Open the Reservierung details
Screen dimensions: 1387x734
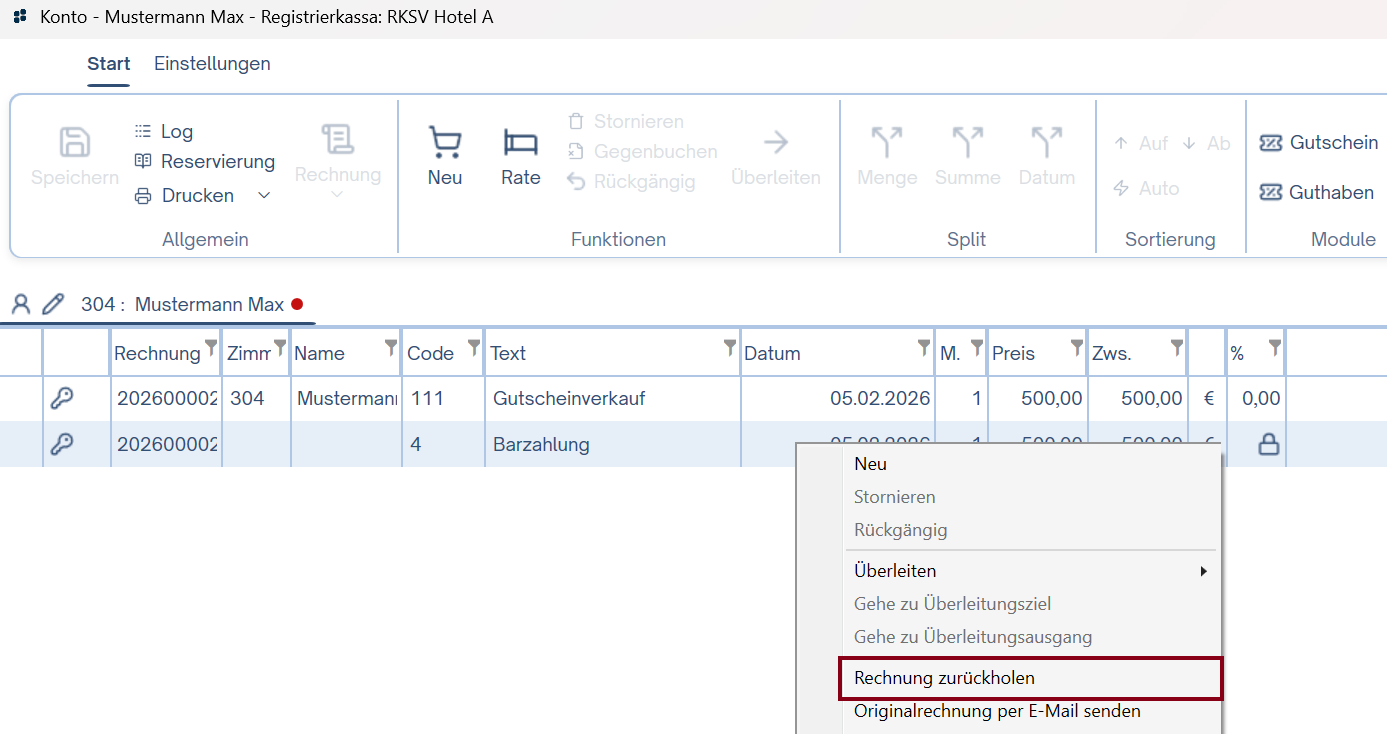coord(204,161)
